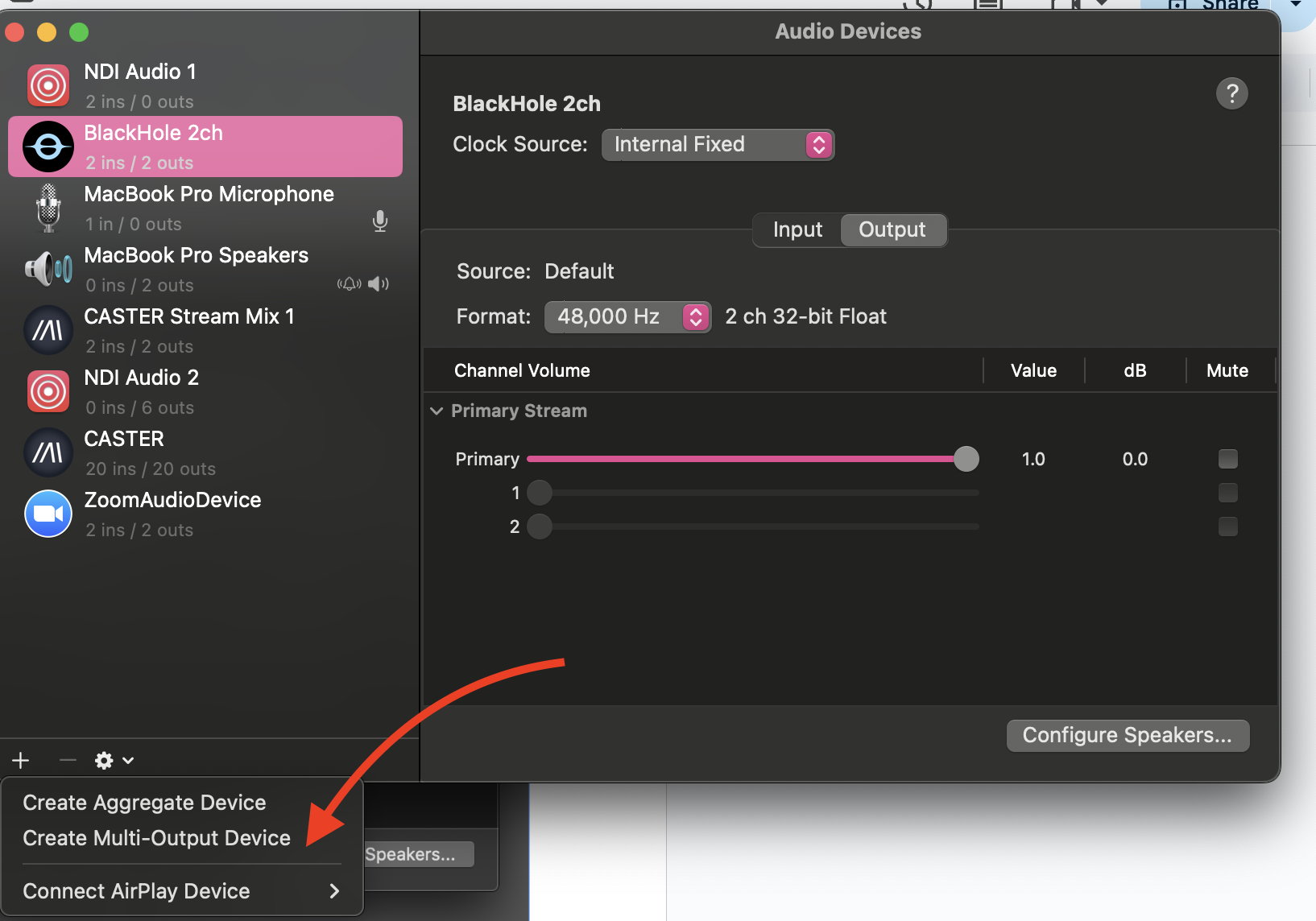This screenshot has width=1316, height=921.
Task: Click Configure Speakers button
Action: (1127, 735)
